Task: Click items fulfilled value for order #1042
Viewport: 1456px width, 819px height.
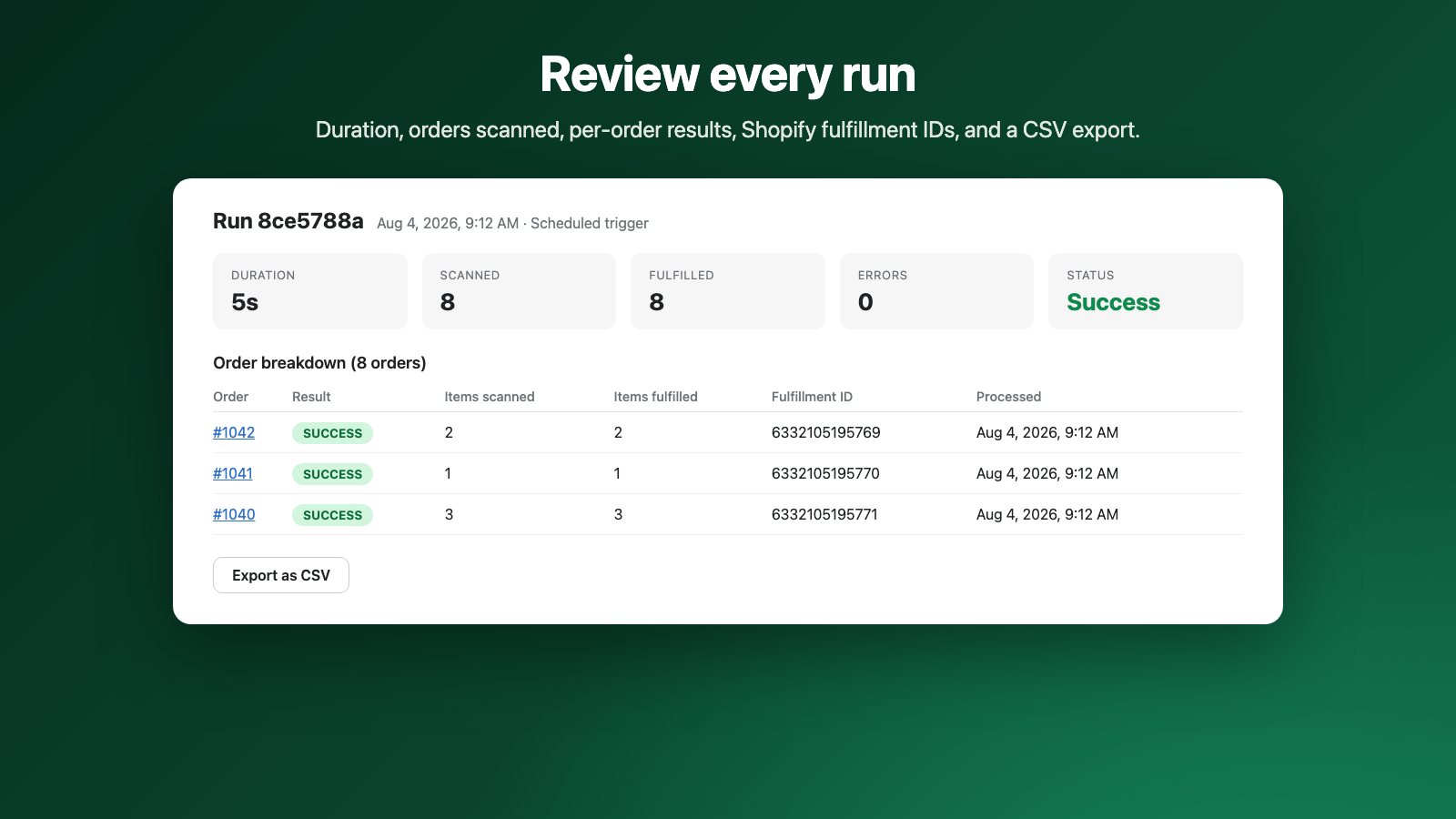Action: click(x=618, y=432)
